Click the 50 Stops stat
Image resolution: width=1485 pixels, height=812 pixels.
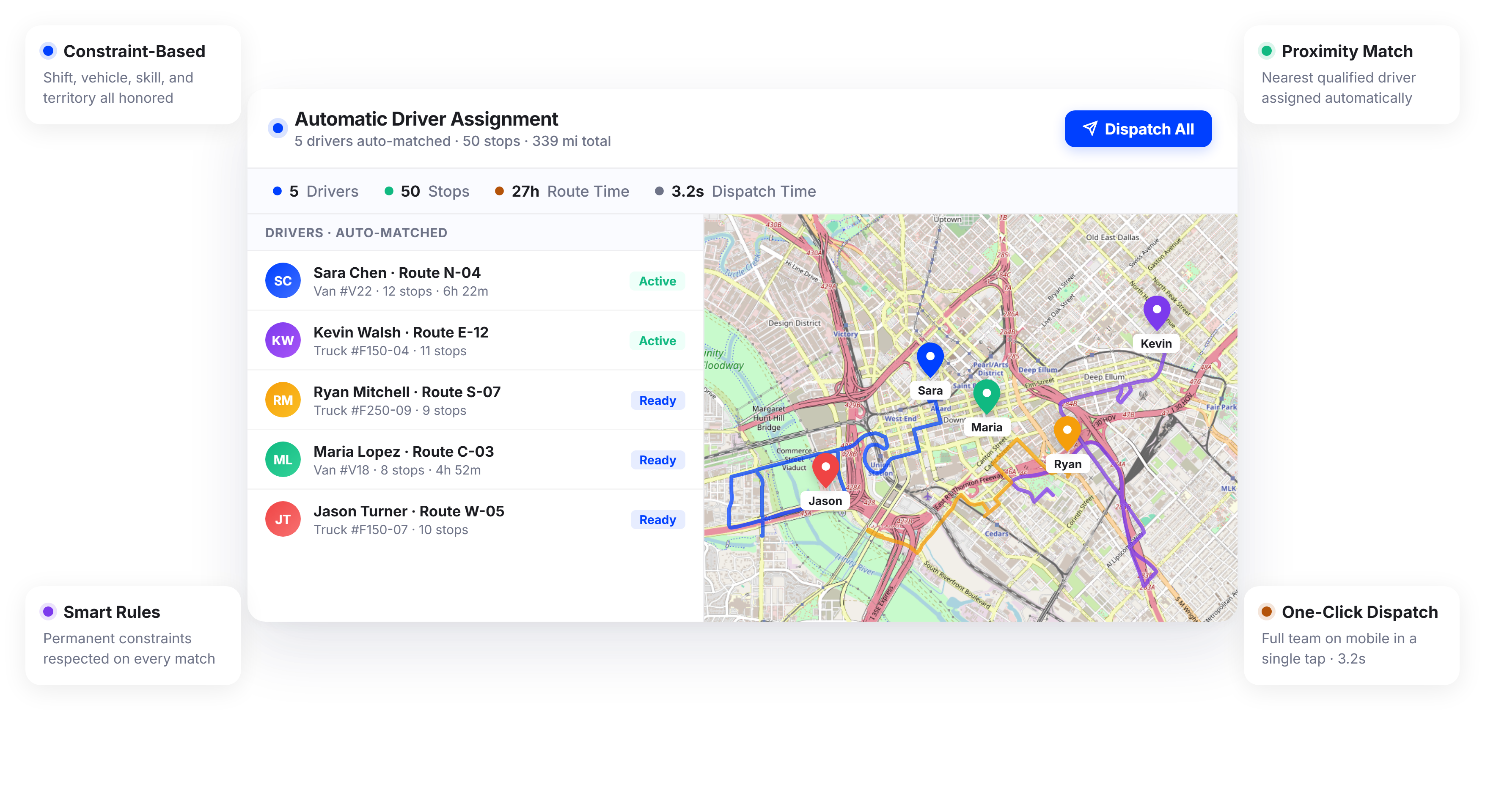pyautogui.click(x=426, y=191)
